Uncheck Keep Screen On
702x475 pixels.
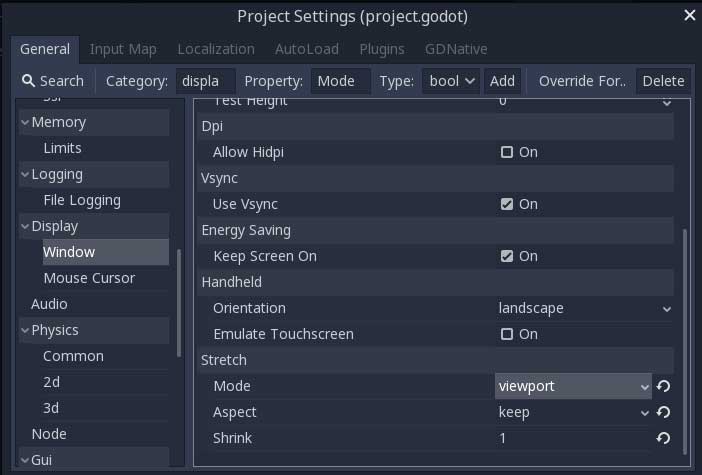pos(507,256)
